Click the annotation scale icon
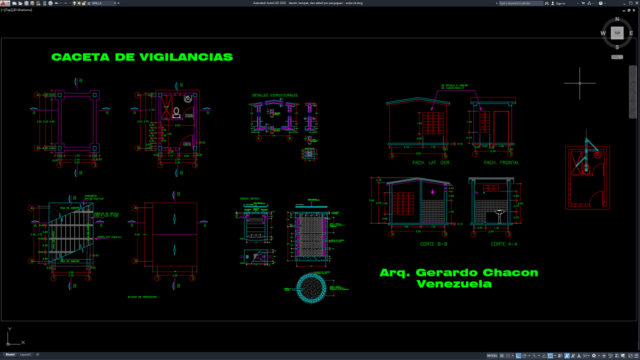The width and height of the screenshot is (640, 360). [579, 356]
